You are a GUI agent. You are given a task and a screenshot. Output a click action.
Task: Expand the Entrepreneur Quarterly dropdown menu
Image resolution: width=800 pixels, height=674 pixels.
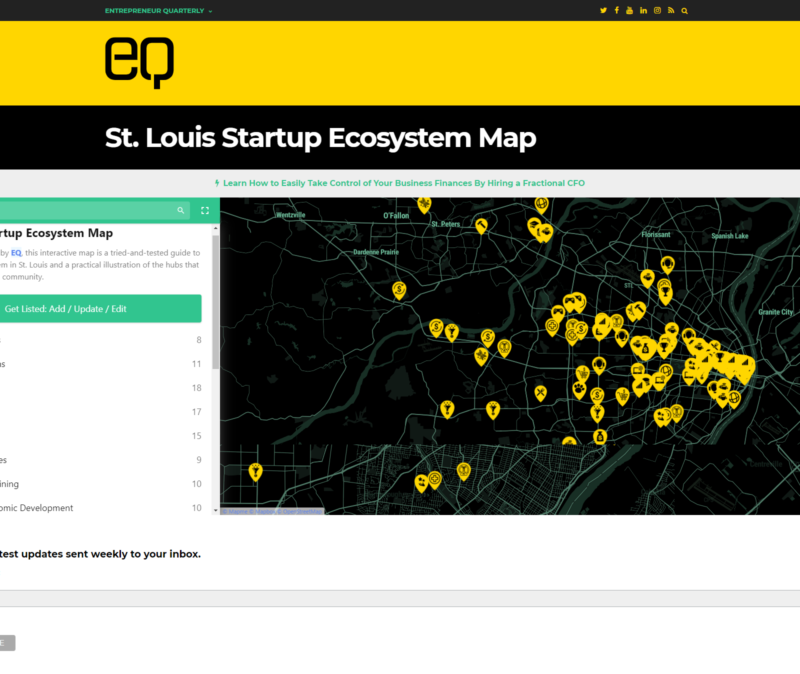(158, 11)
